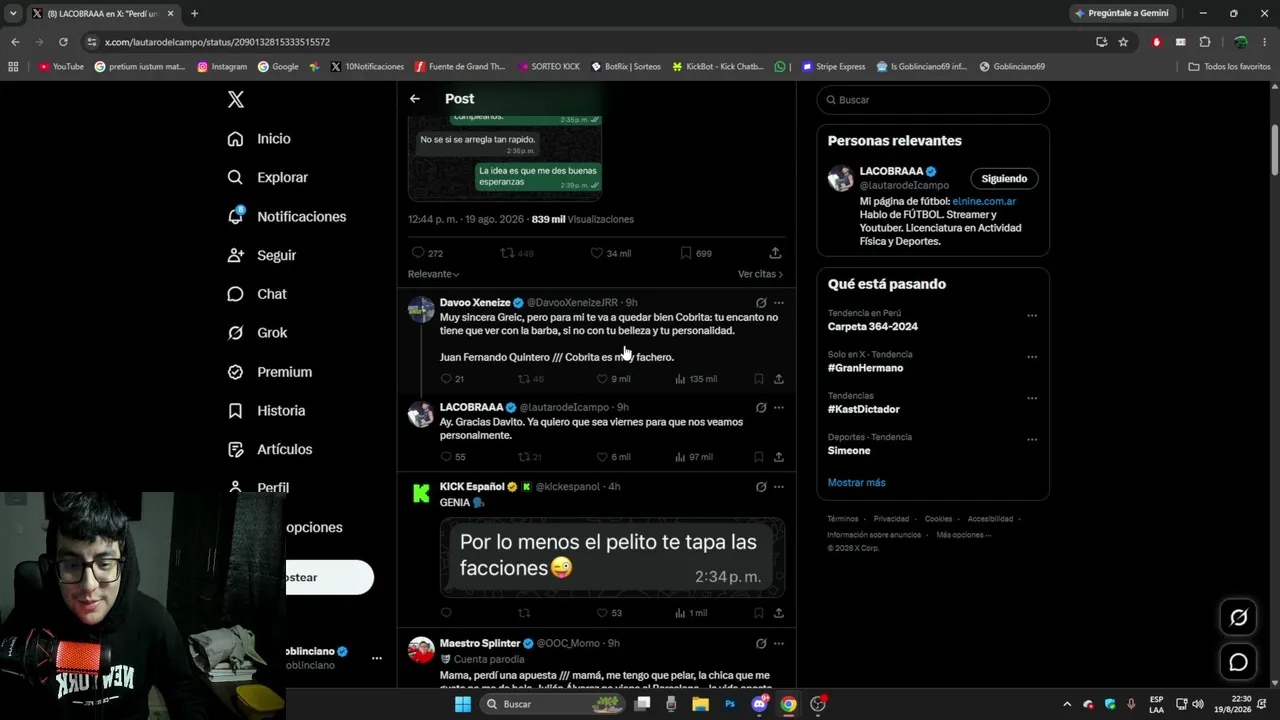Open the YouTube bookmark
The width and height of the screenshot is (1280, 720).
(61, 67)
